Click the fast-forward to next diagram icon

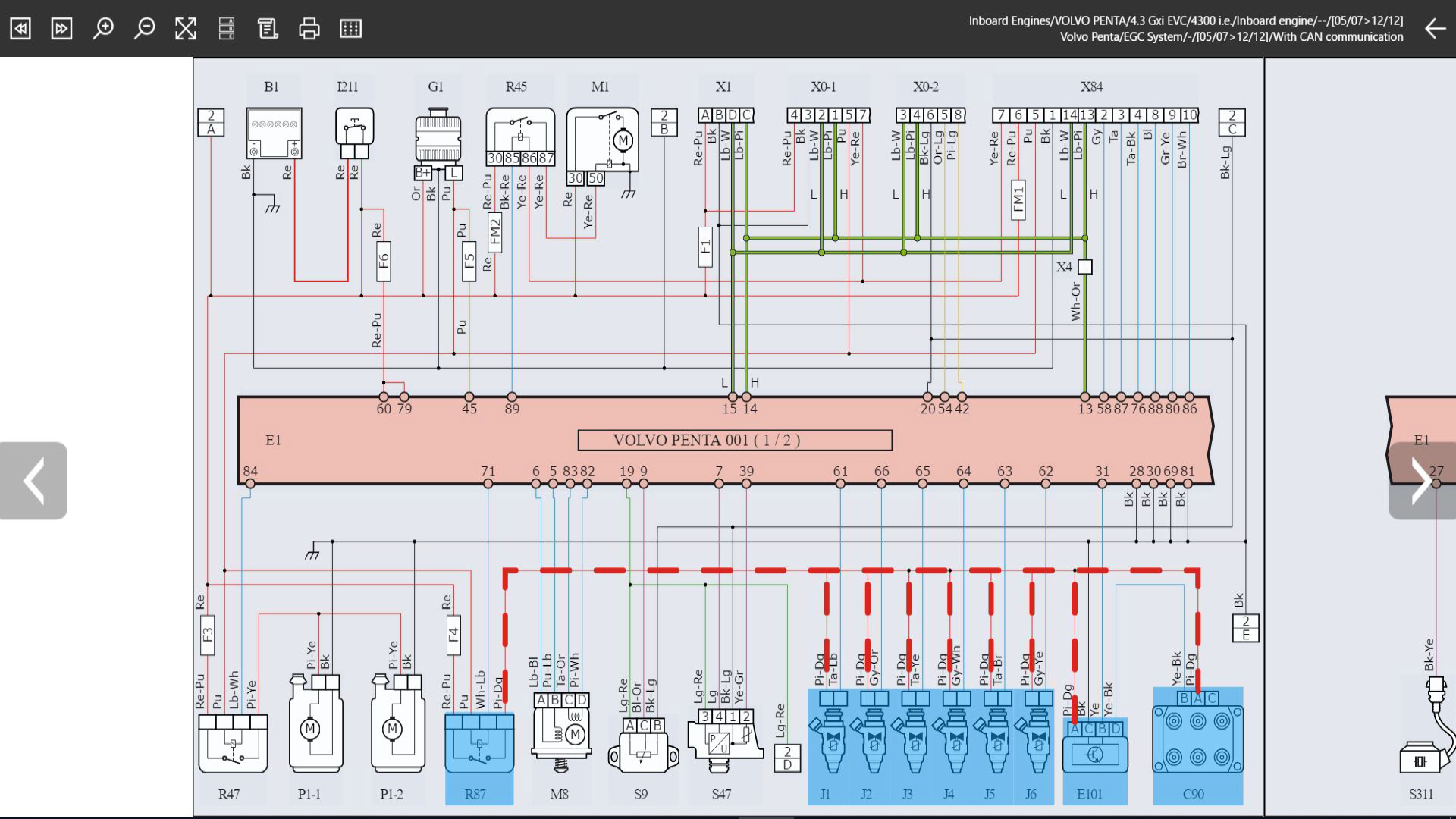(x=61, y=29)
